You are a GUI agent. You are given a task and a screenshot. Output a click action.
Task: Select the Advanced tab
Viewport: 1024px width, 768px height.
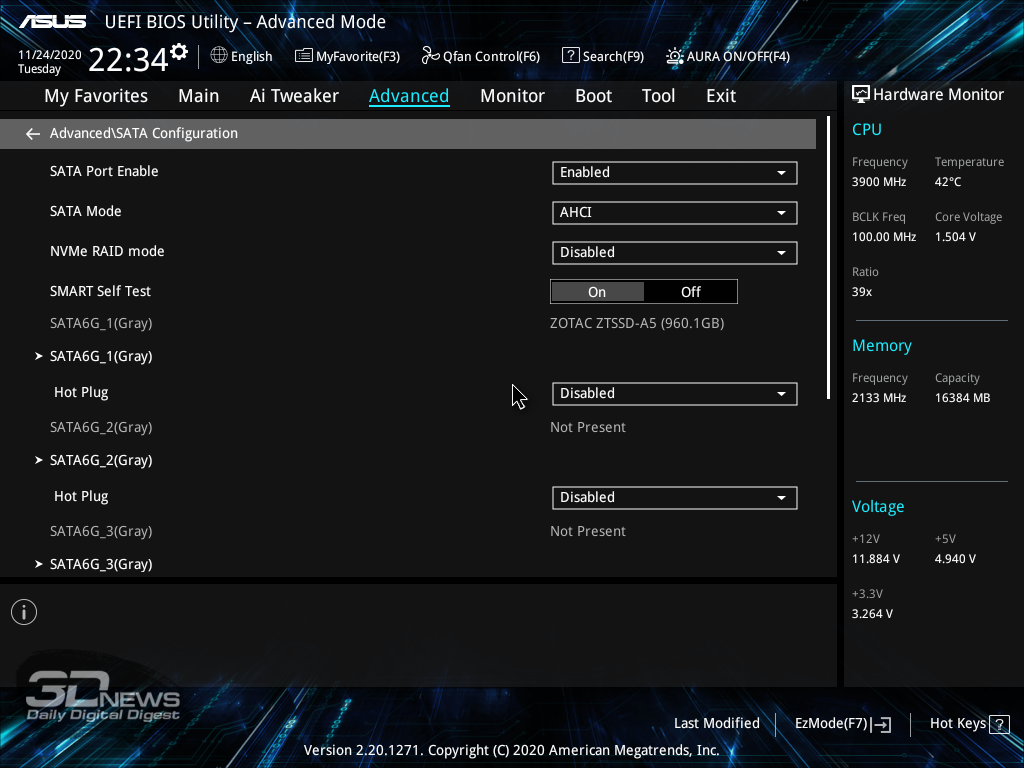point(409,96)
